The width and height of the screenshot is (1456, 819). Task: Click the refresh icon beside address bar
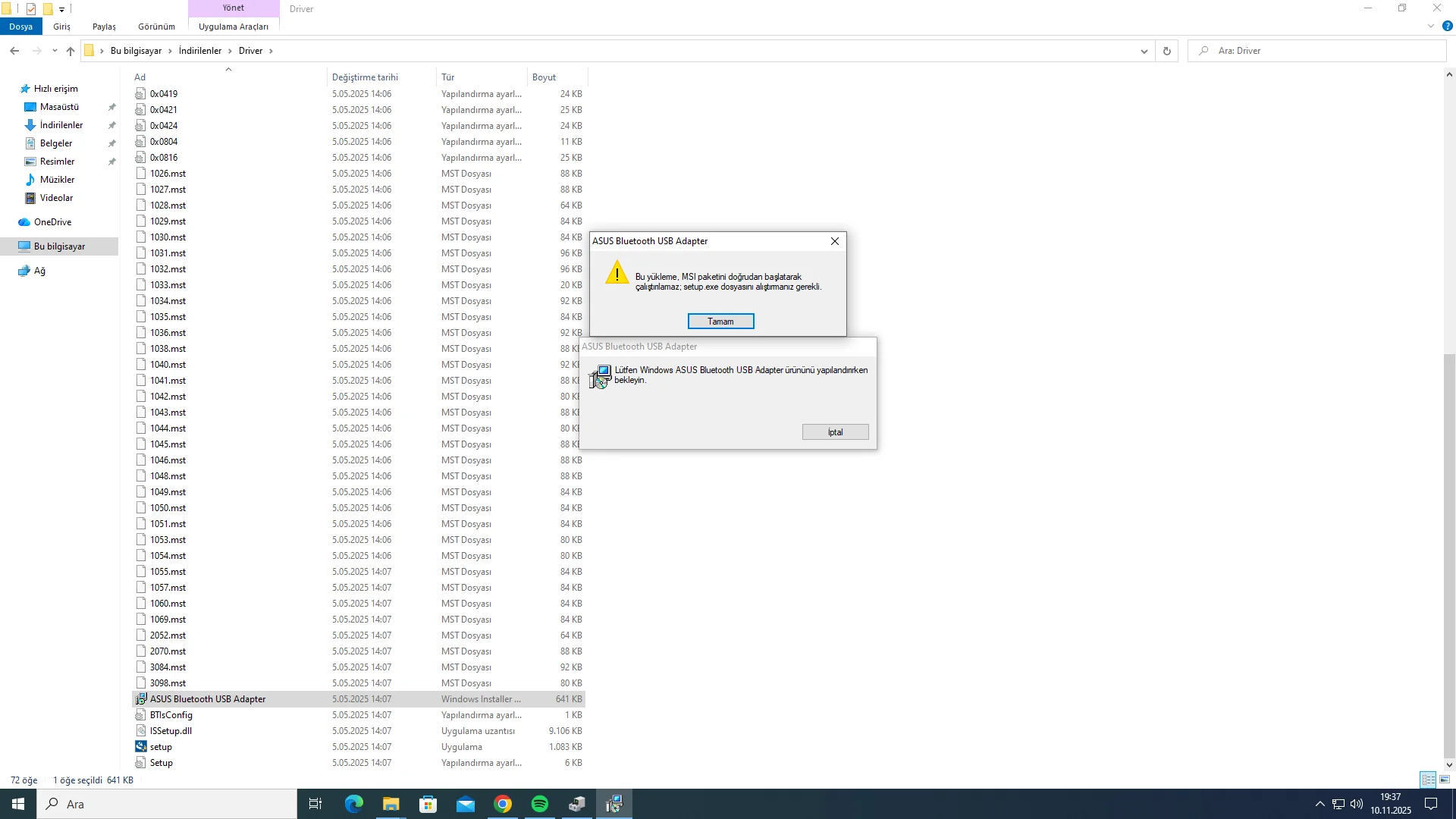pos(1167,51)
